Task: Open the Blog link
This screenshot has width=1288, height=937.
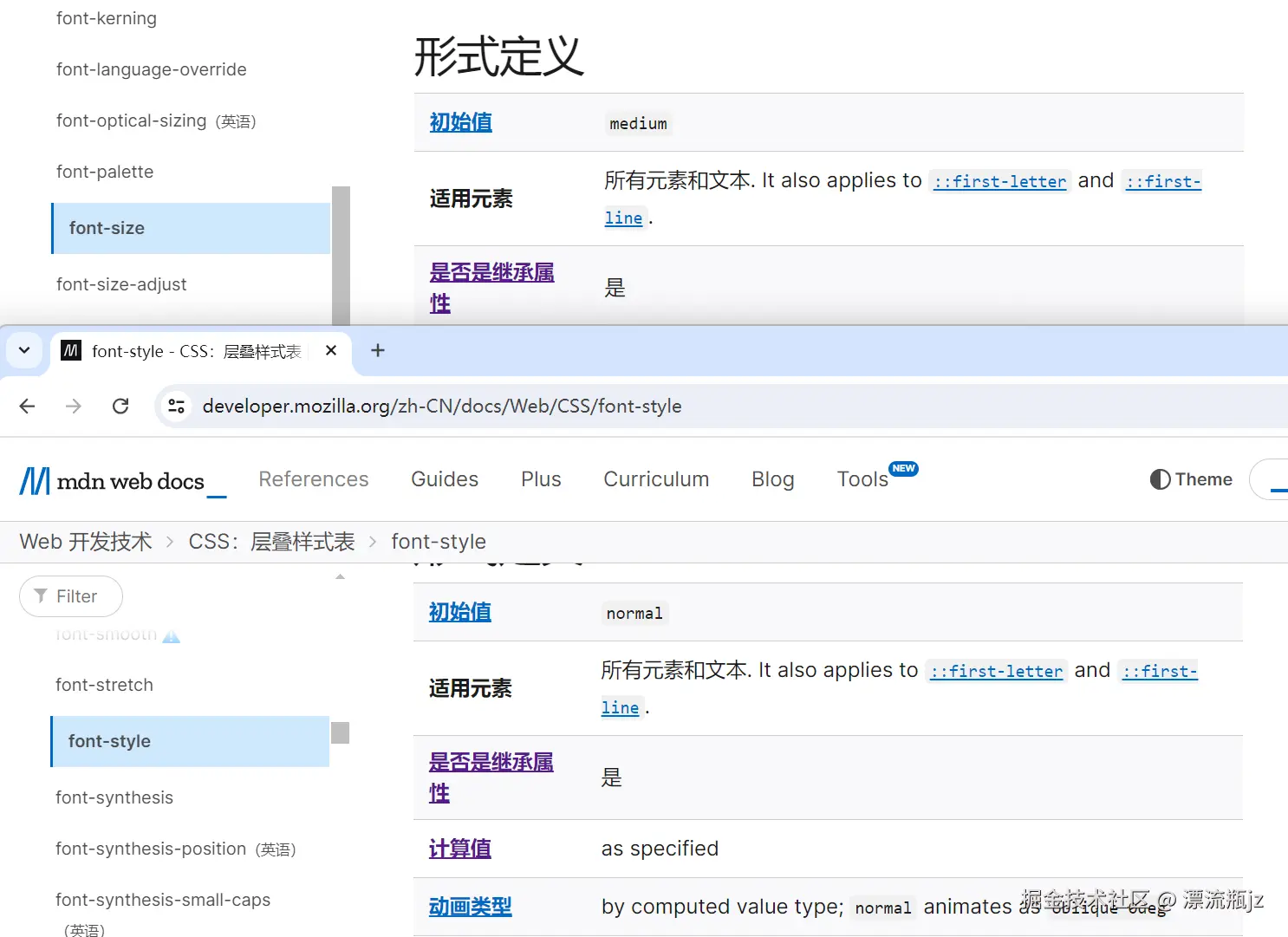Action: (x=773, y=479)
